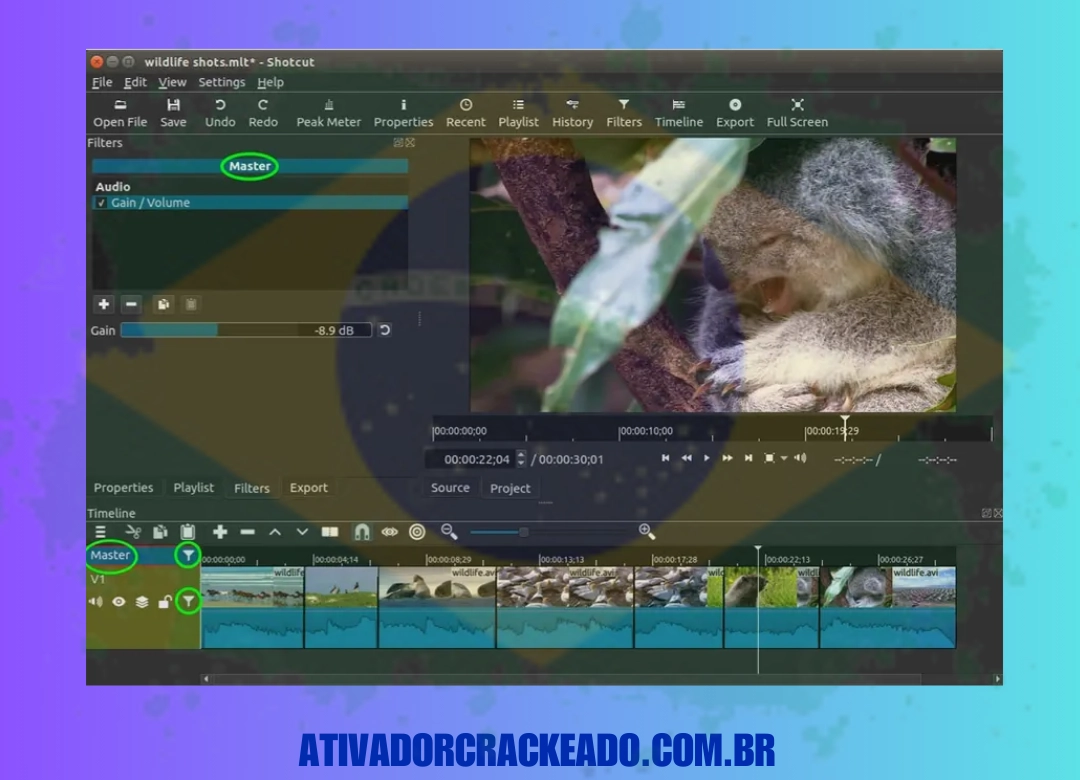The height and width of the screenshot is (780, 1080).
Task: Overwrite clip with the timeline down arrow
Action: 302,532
